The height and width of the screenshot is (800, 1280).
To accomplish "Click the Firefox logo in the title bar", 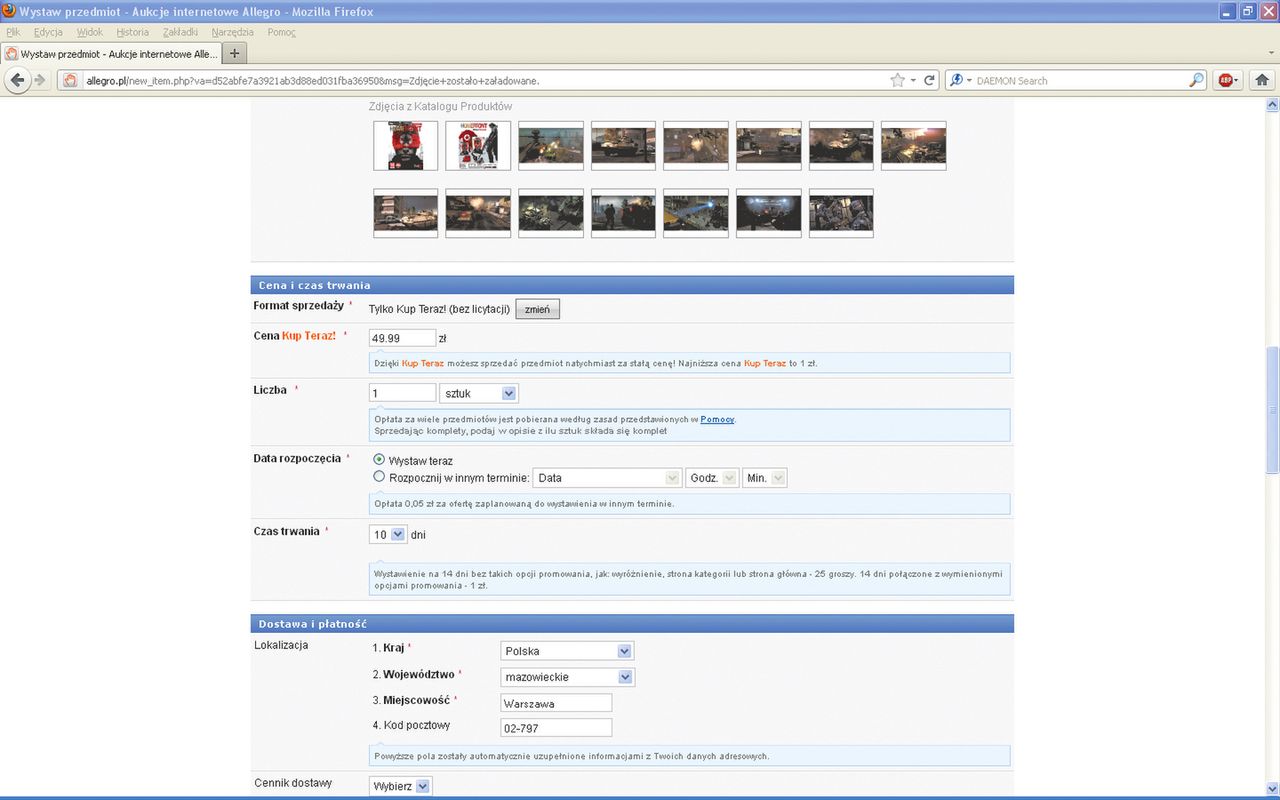I will 9,11.
